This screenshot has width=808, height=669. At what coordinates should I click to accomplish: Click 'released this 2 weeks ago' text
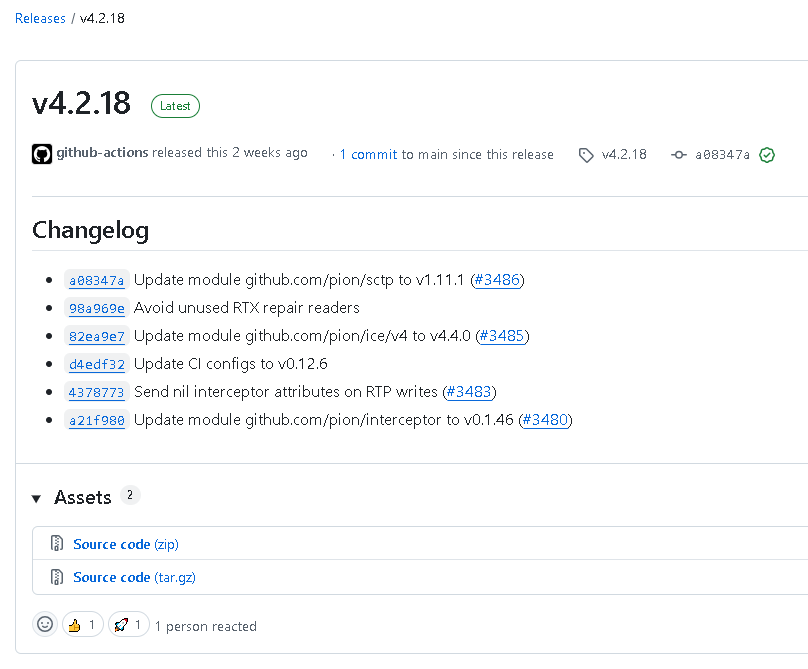(x=230, y=153)
